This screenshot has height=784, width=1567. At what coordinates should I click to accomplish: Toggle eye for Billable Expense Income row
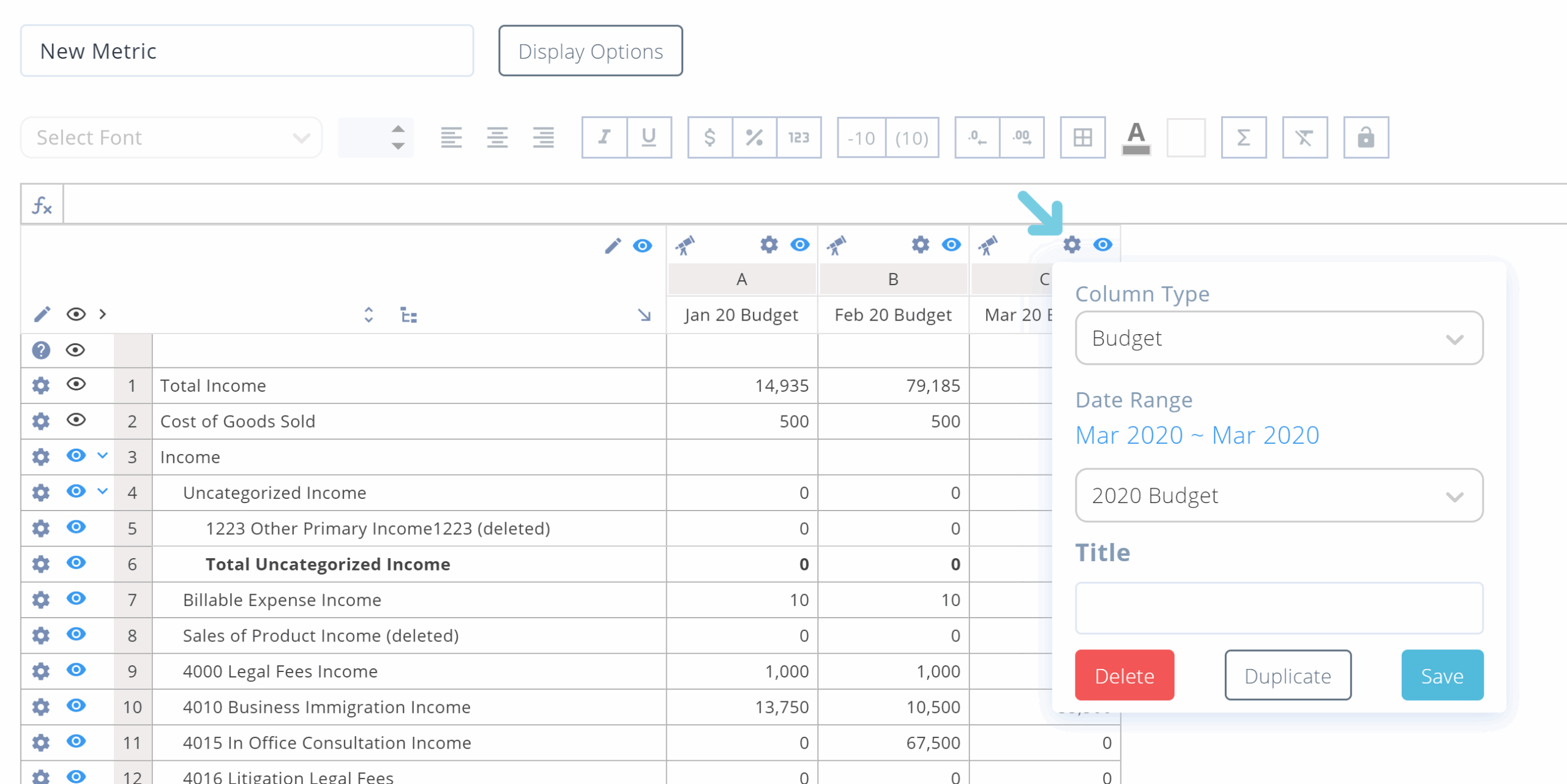(x=76, y=599)
